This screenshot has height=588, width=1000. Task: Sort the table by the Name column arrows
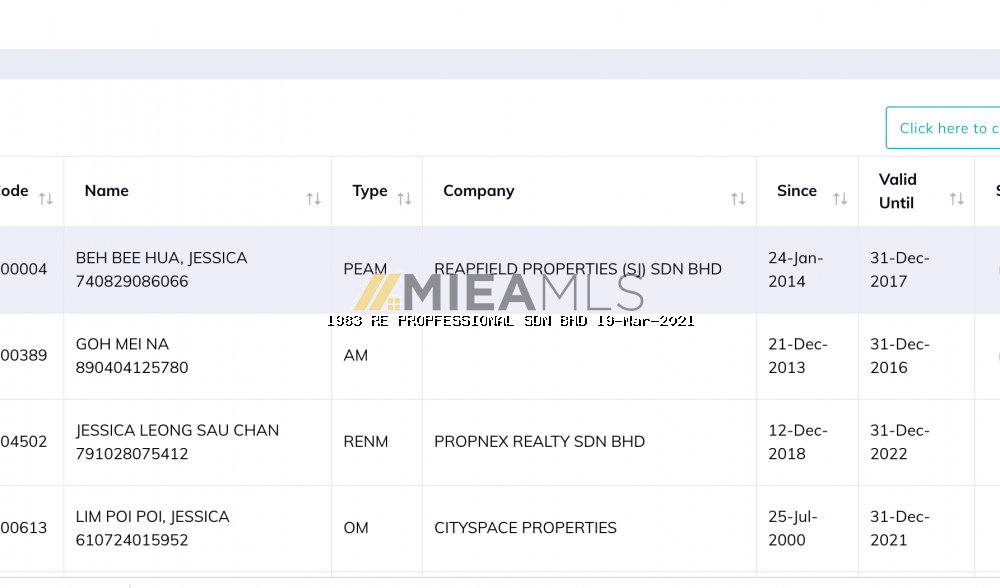tap(313, 199)
